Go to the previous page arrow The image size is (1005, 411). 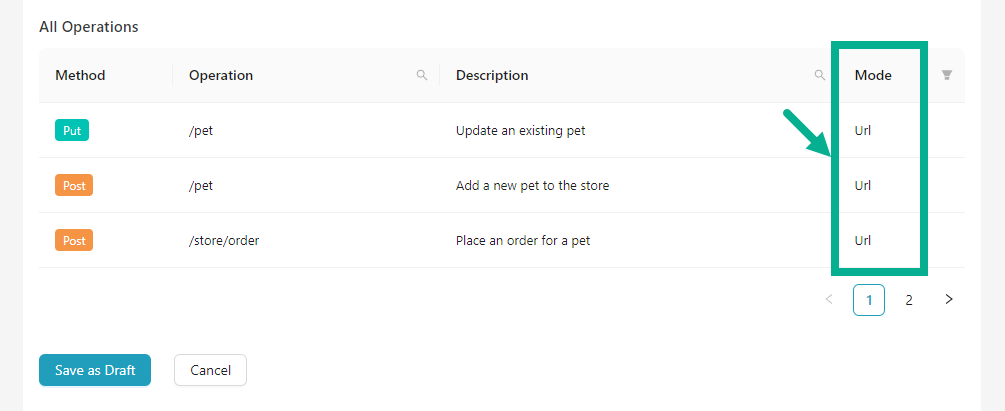[x=829, y=299]
